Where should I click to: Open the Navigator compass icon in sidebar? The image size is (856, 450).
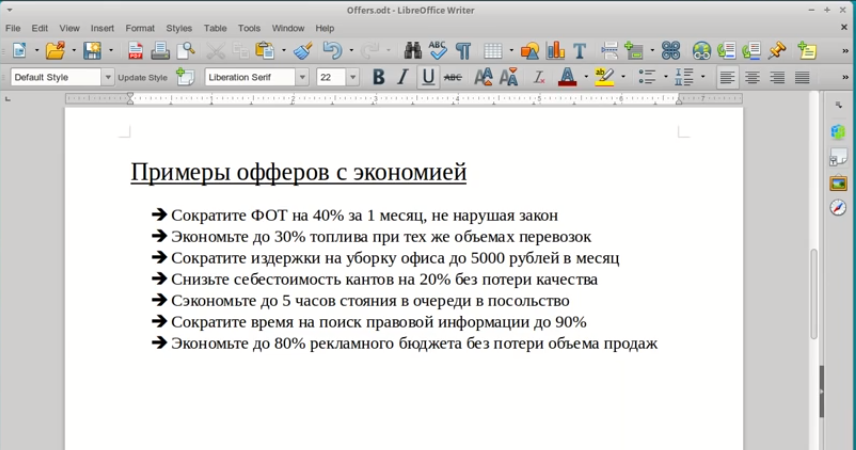point(838,208)
